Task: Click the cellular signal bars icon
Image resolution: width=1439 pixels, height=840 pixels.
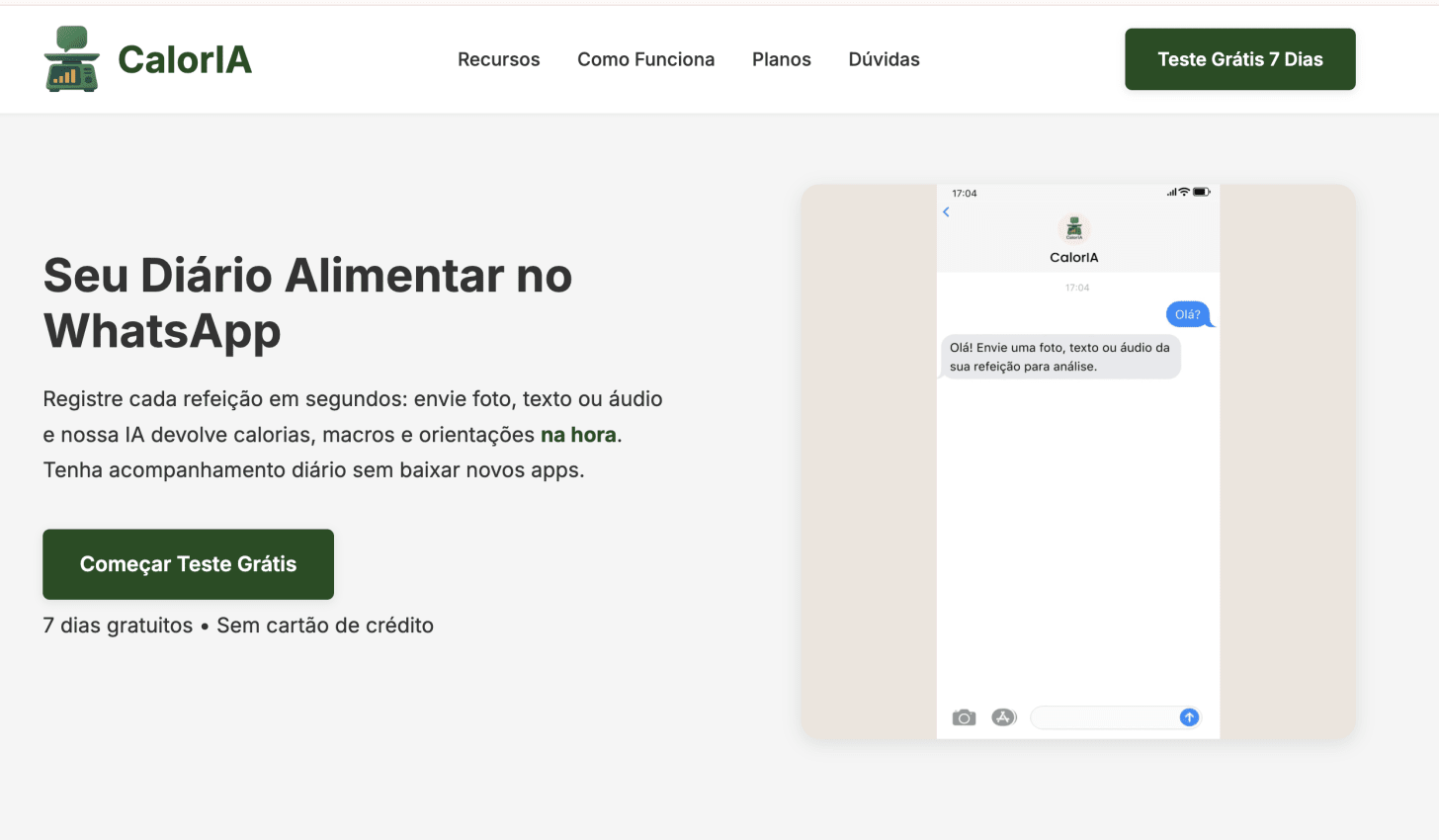Action: pyautogui.click(x=1171, y=192)
